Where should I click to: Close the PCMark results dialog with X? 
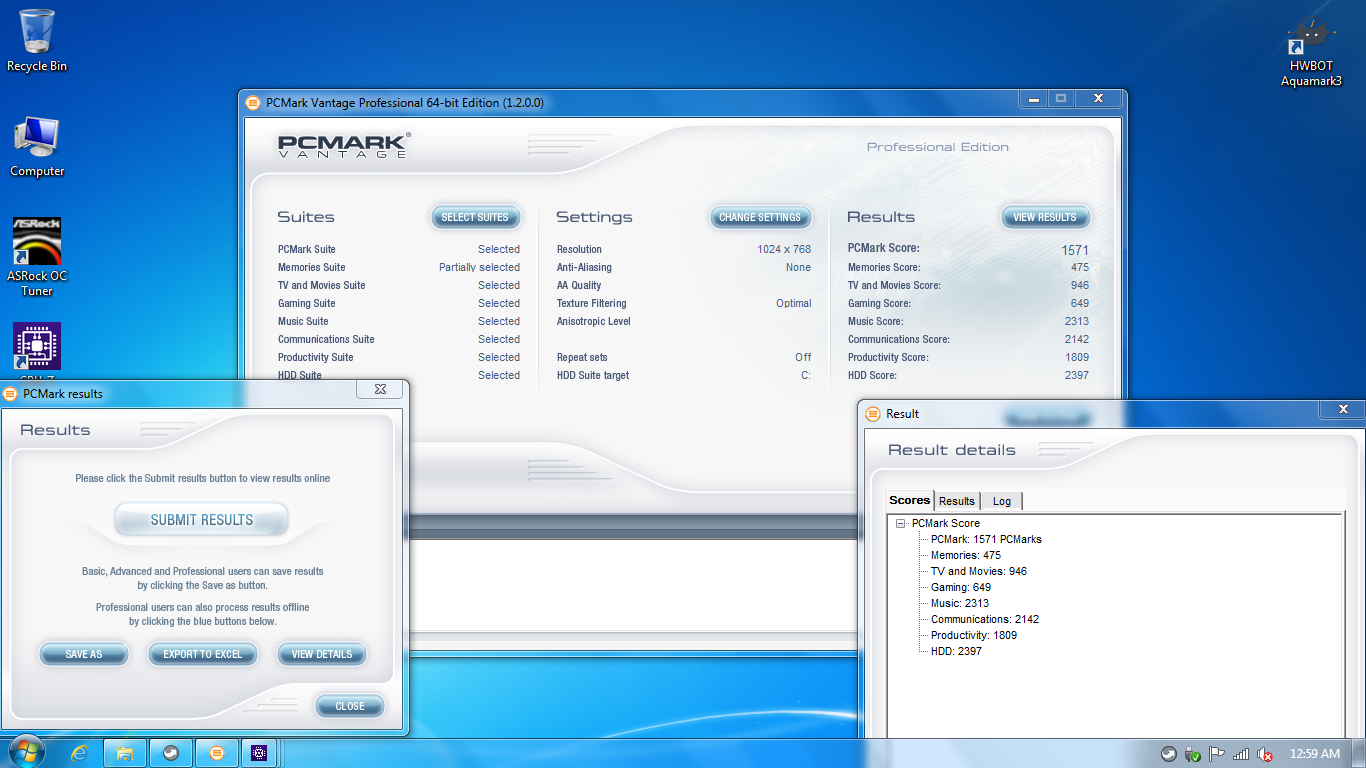tap(380, 389)
